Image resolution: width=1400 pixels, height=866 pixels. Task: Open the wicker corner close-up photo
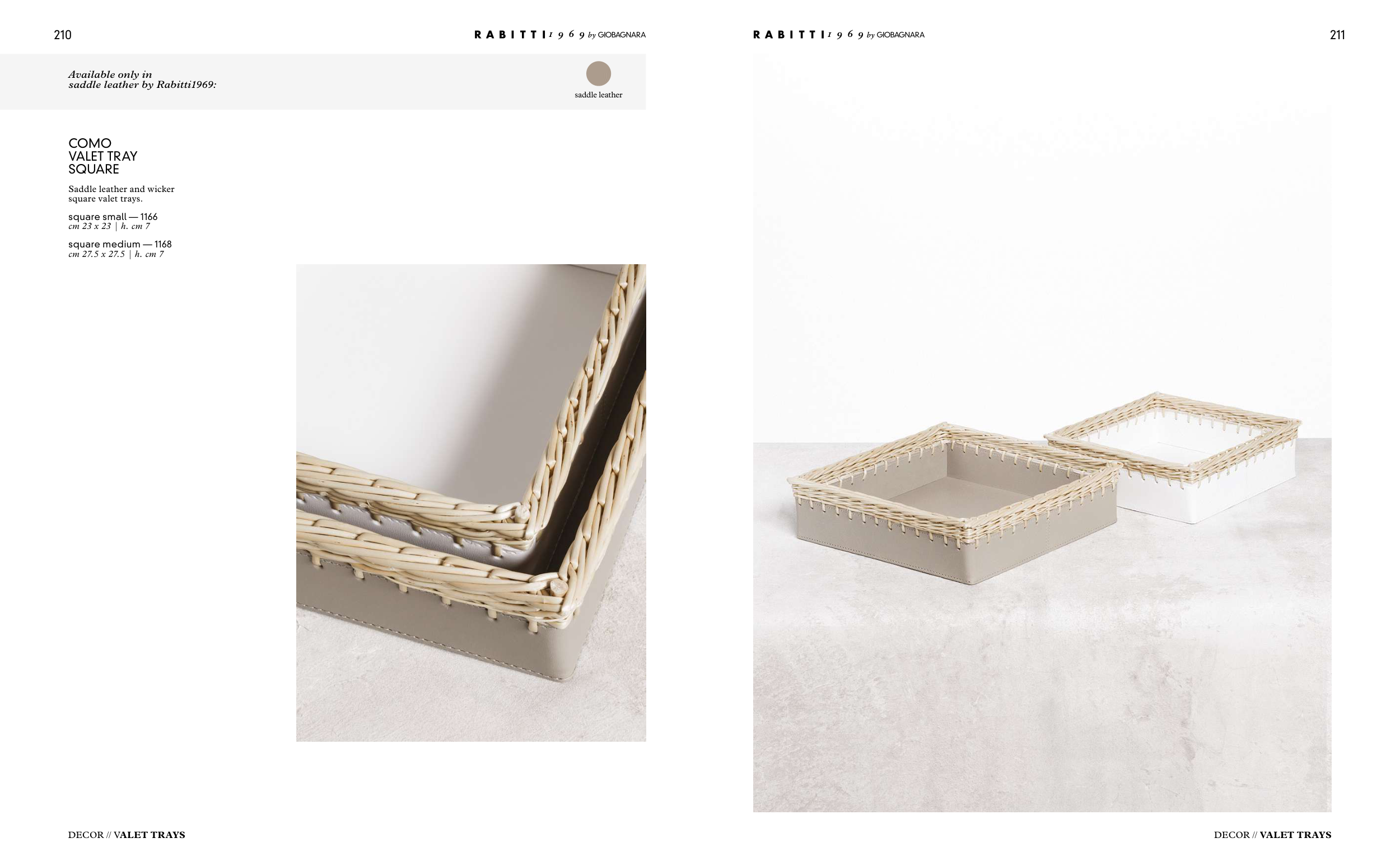point(471,502)
